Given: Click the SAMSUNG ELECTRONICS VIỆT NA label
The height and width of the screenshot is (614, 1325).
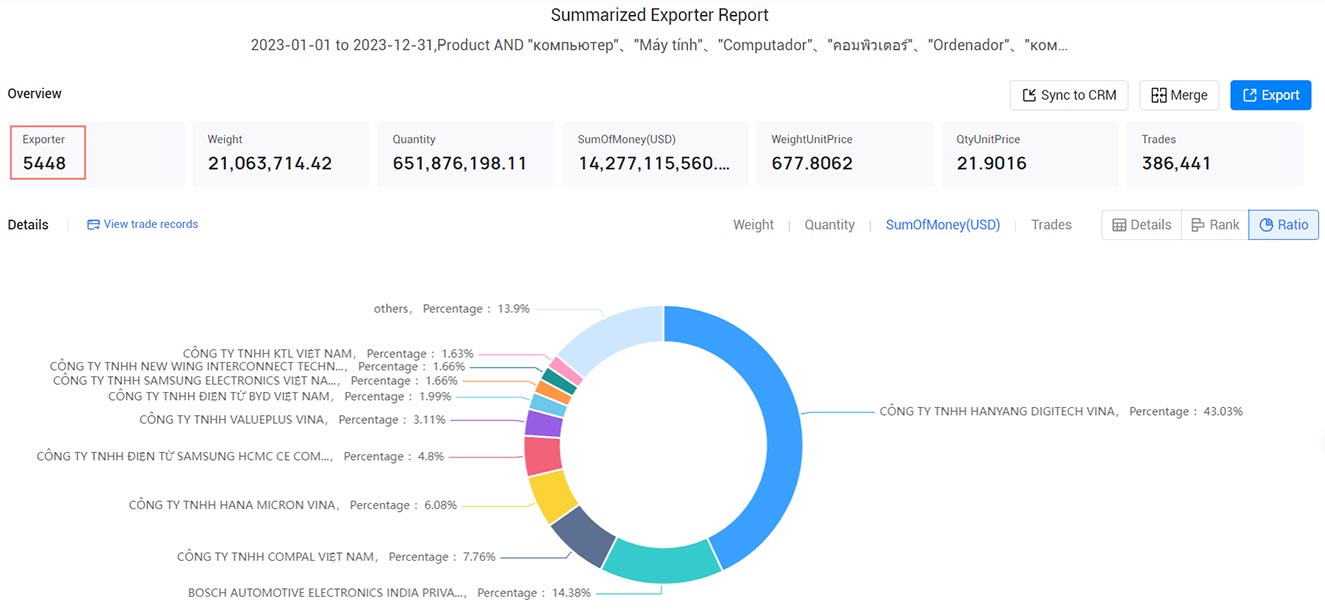Looking at the screenshot, I should tap(255, 380).
